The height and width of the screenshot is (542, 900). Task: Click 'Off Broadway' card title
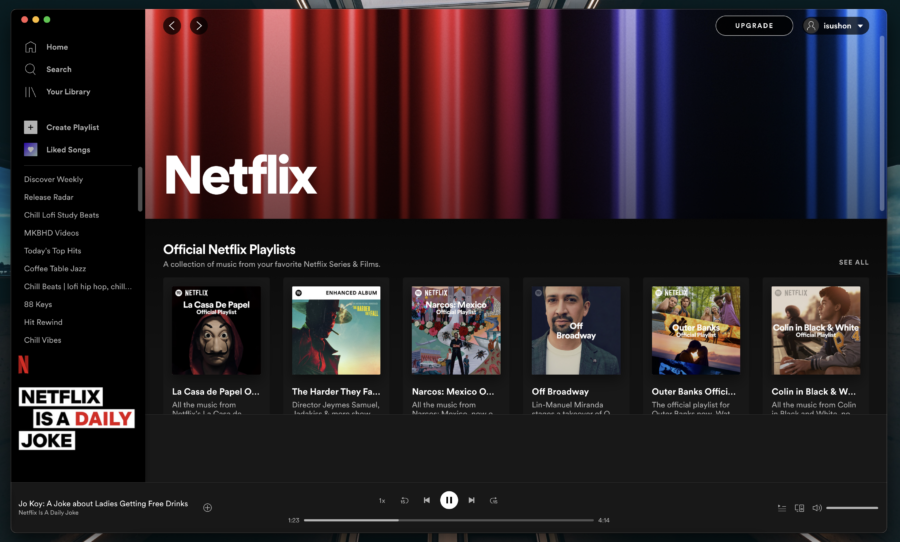560,392
